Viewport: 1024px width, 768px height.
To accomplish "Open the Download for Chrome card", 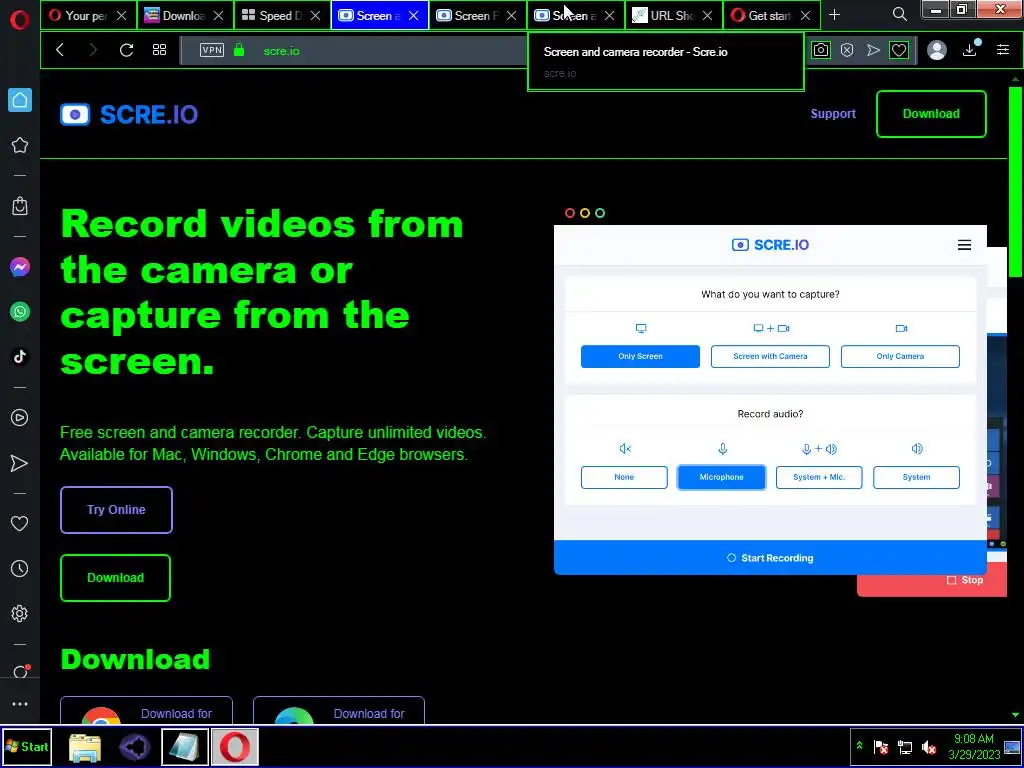I will point(146,710).
